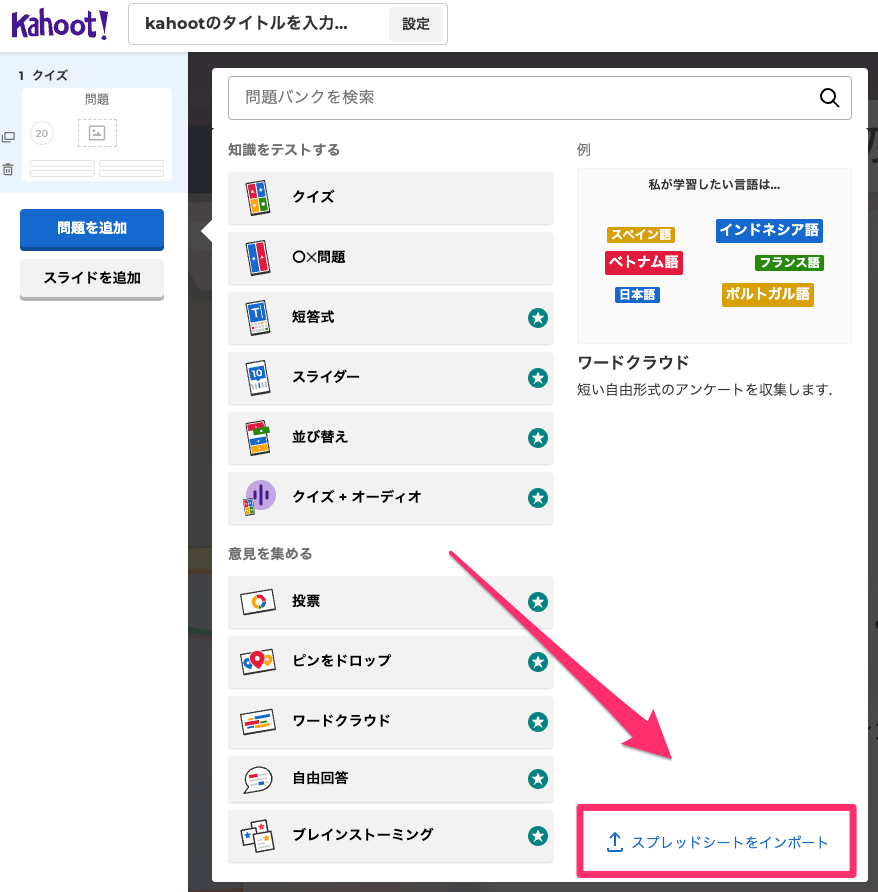The image size is (878, 892).
Task: Click the 短い自由形式のアンケートを収集します description
Action: [x=704, y=390]
